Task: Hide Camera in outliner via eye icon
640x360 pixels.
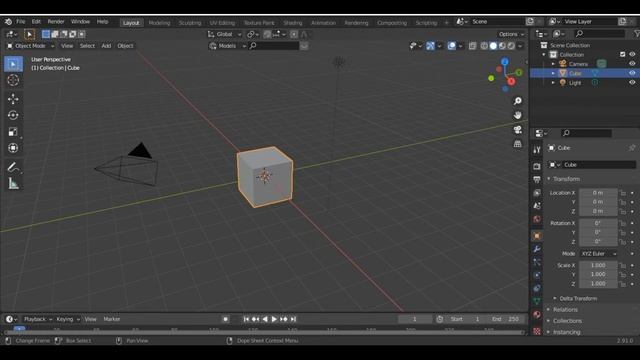Action: click(632, 64)
